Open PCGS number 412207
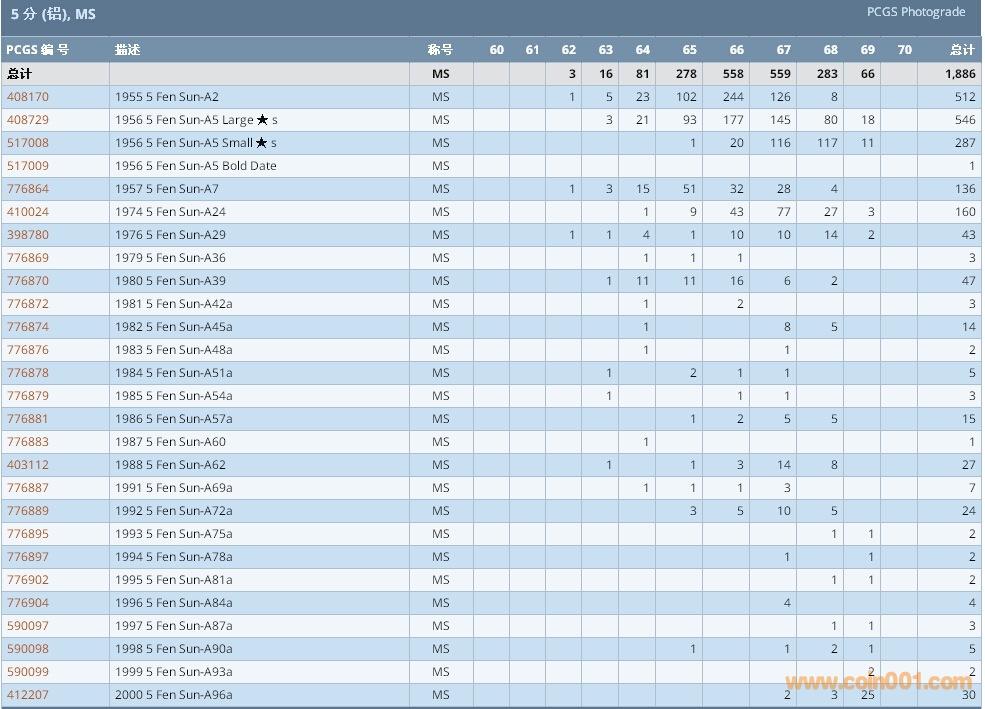 click(x=28, y=695)
